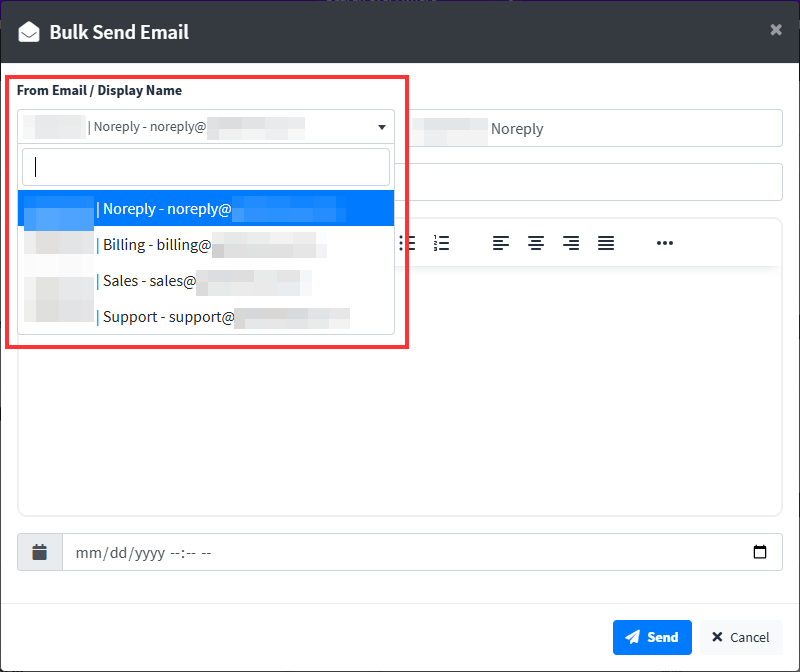Click the Cancel button
800x672 pixels.
tap(741, 637)
